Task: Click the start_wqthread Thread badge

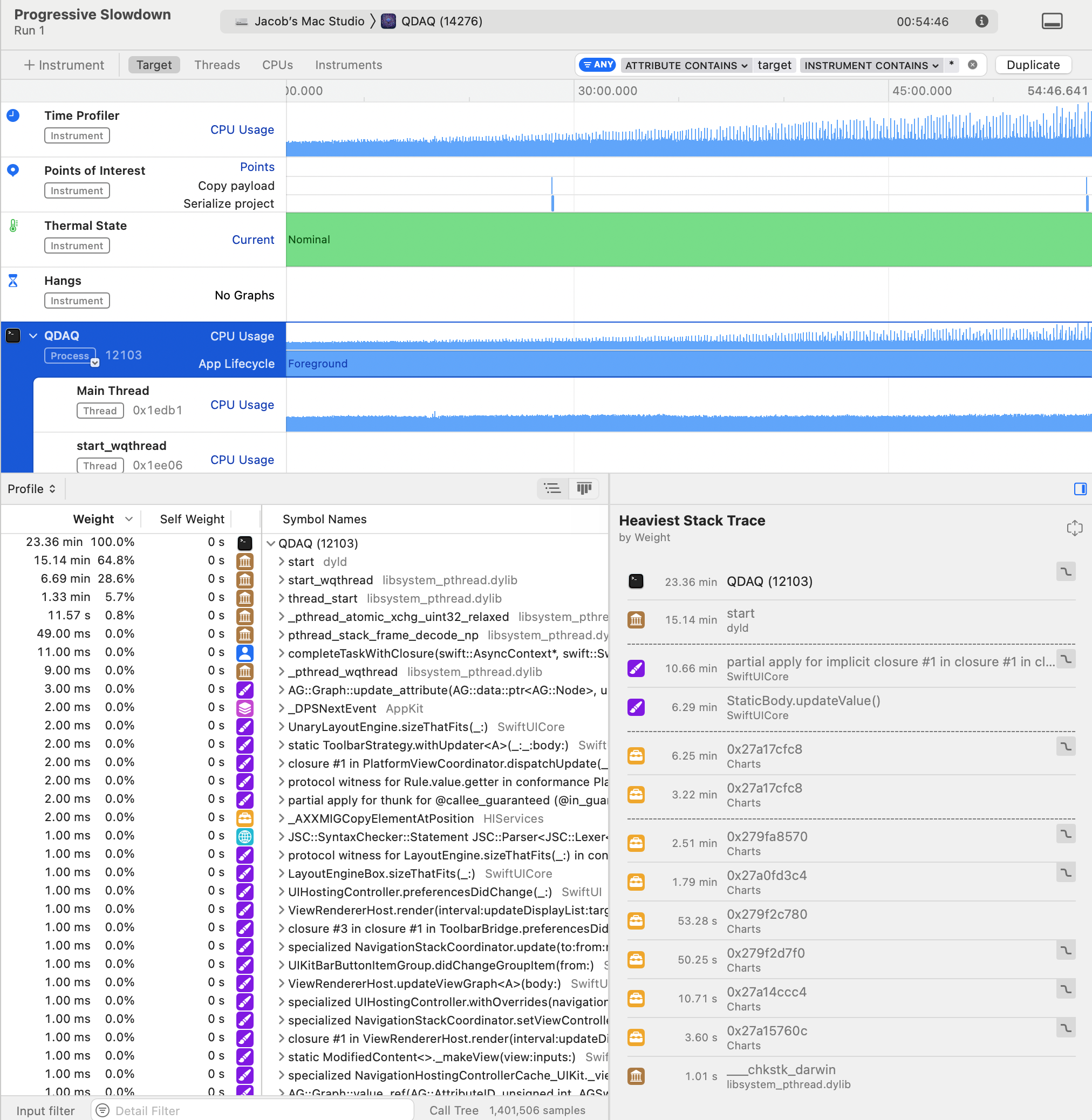Action: click(100, 466)
